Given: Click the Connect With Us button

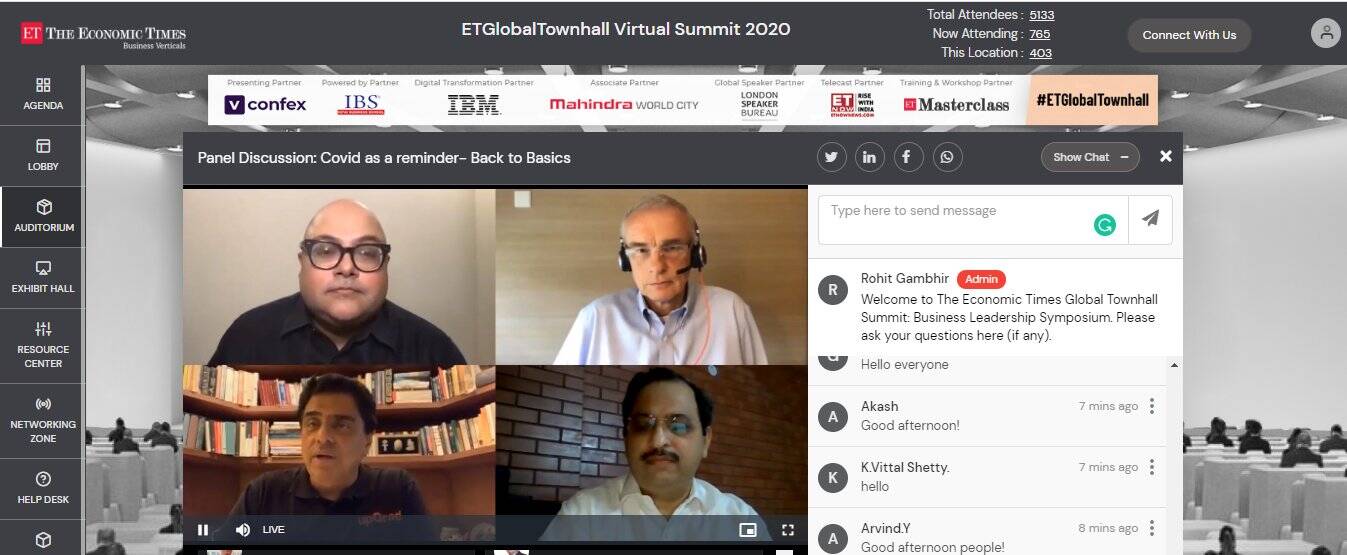Looking at the screenshot, I should click(1189, 35).
